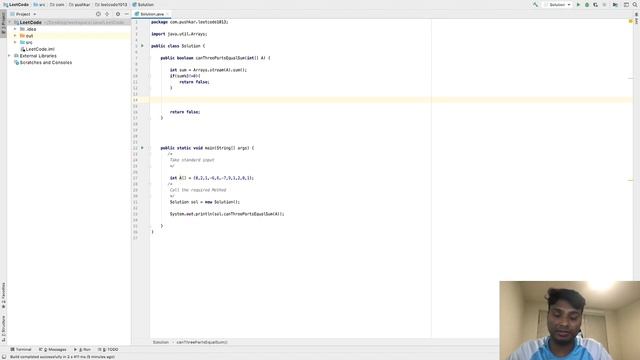Click the Build project hammer icon

535,4
